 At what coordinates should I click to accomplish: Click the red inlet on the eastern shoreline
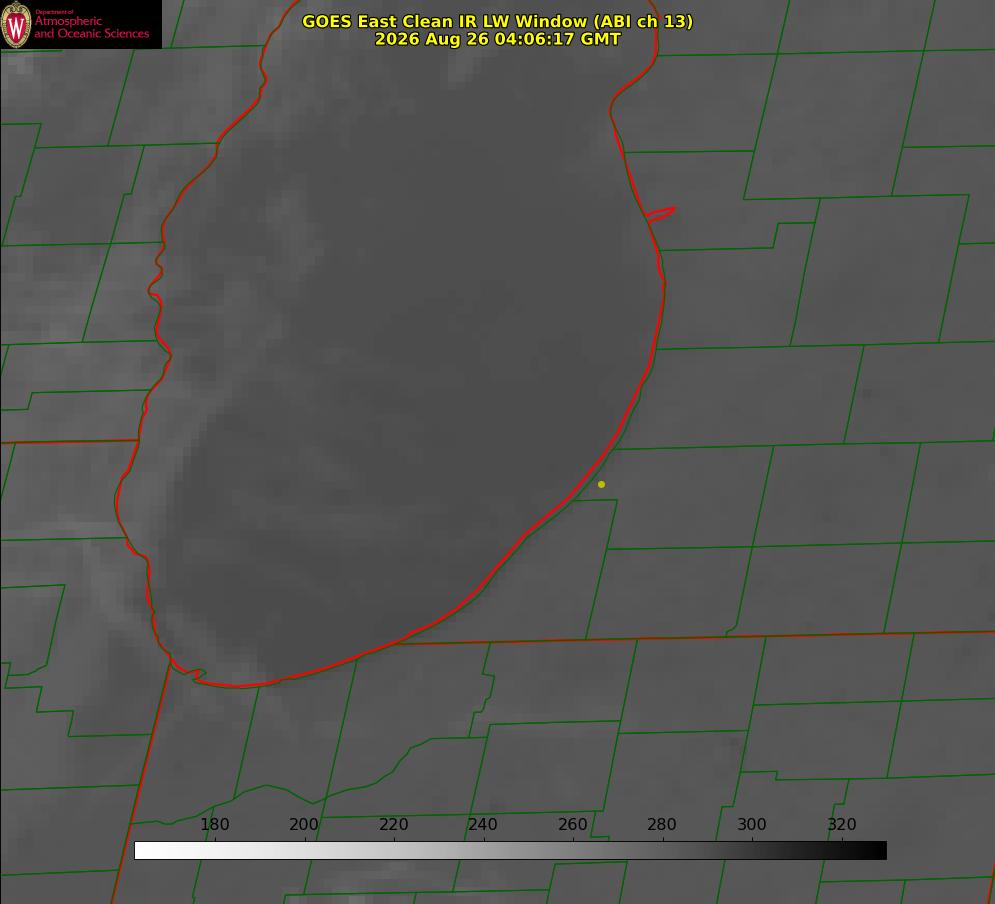[x=660, y=214]
